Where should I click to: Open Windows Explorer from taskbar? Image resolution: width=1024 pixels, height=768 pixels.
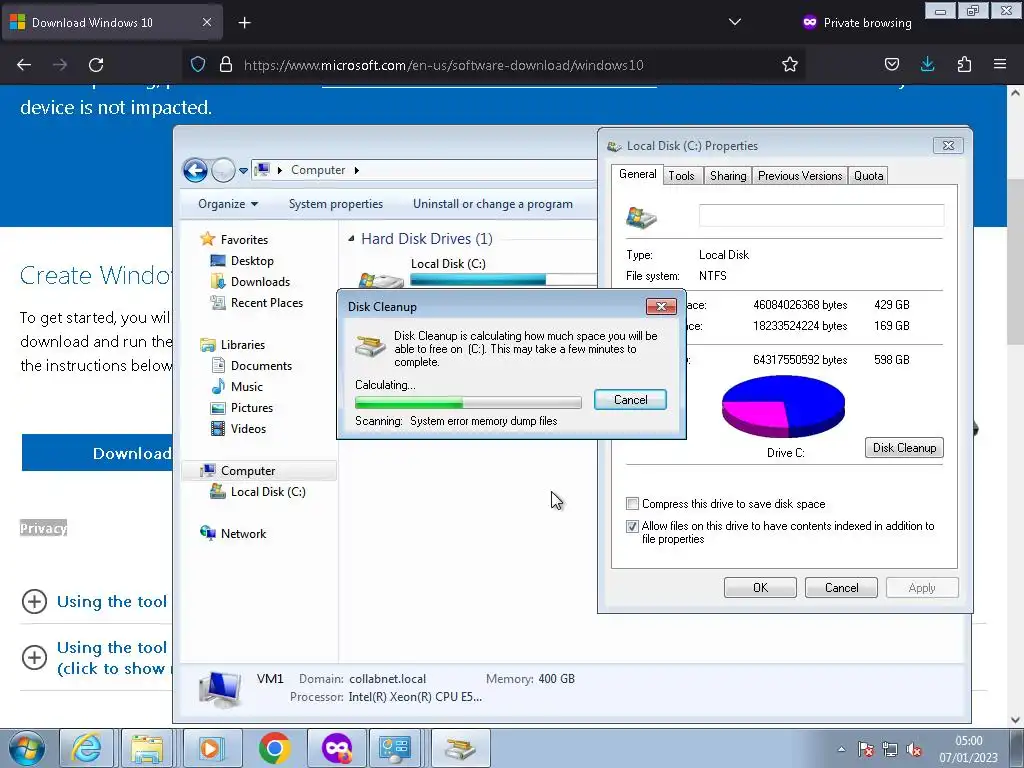tap(147, 748)
